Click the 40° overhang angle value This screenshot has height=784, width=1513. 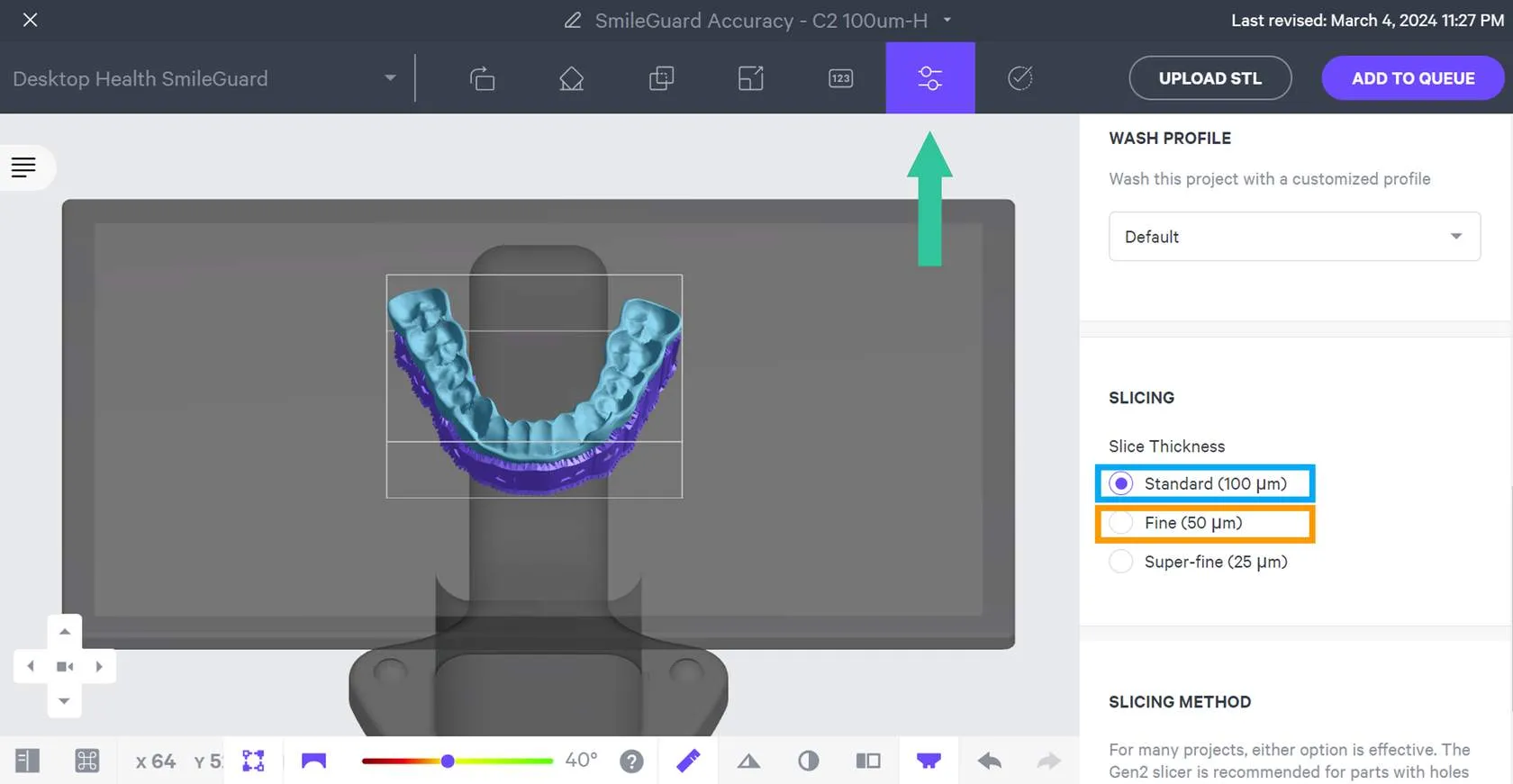(581, 761)
